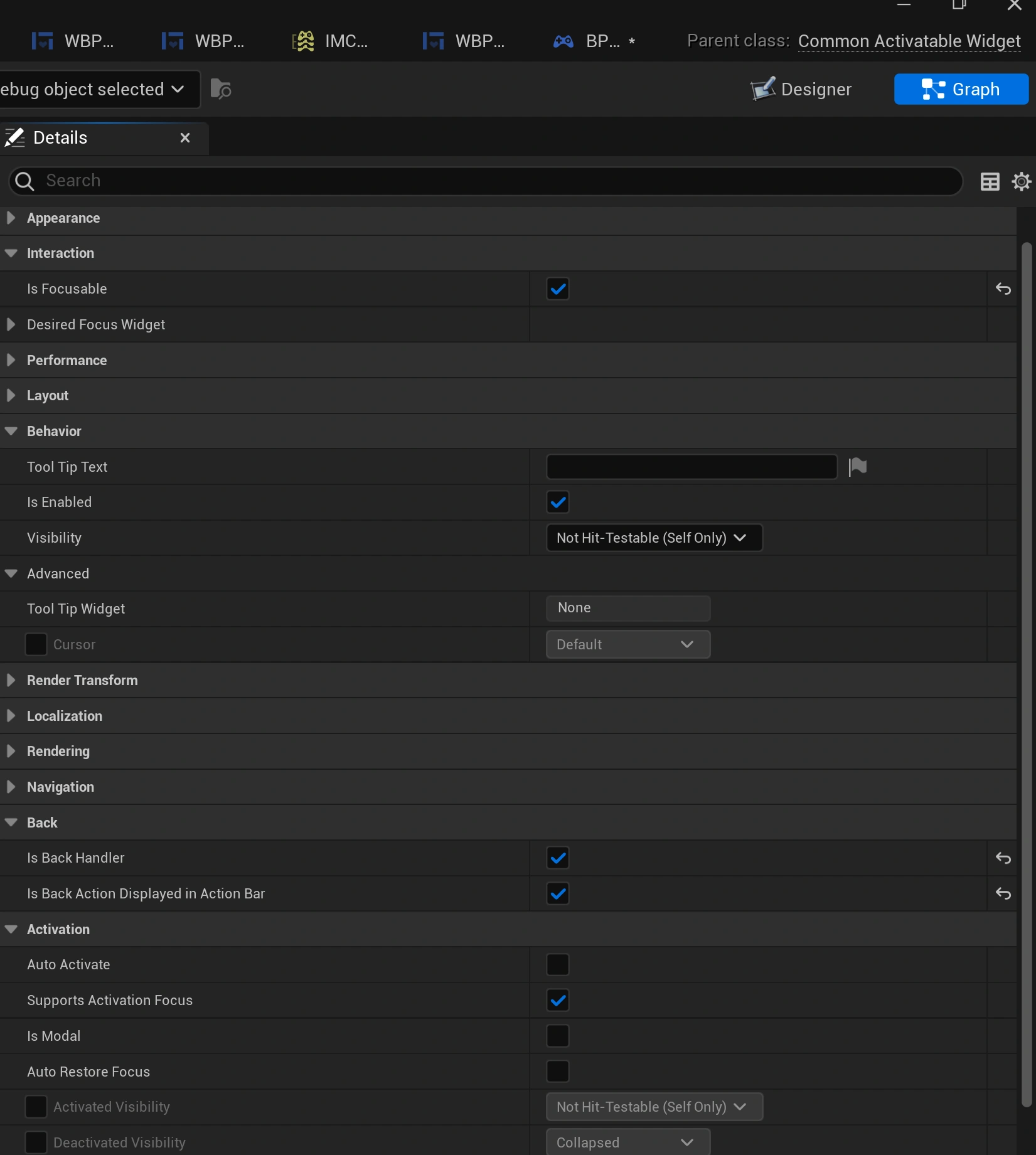Open the property matrix table view icon

tap(990, 181)
